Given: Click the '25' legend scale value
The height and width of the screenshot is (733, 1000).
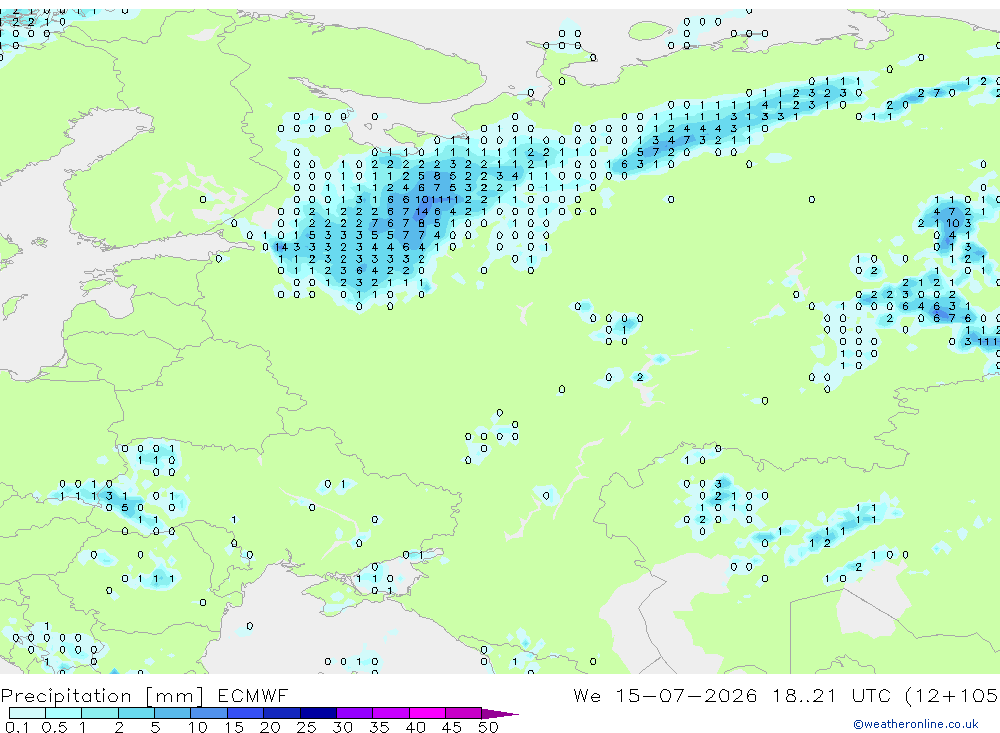Looking at the screenshot, I should pos(306,727).
